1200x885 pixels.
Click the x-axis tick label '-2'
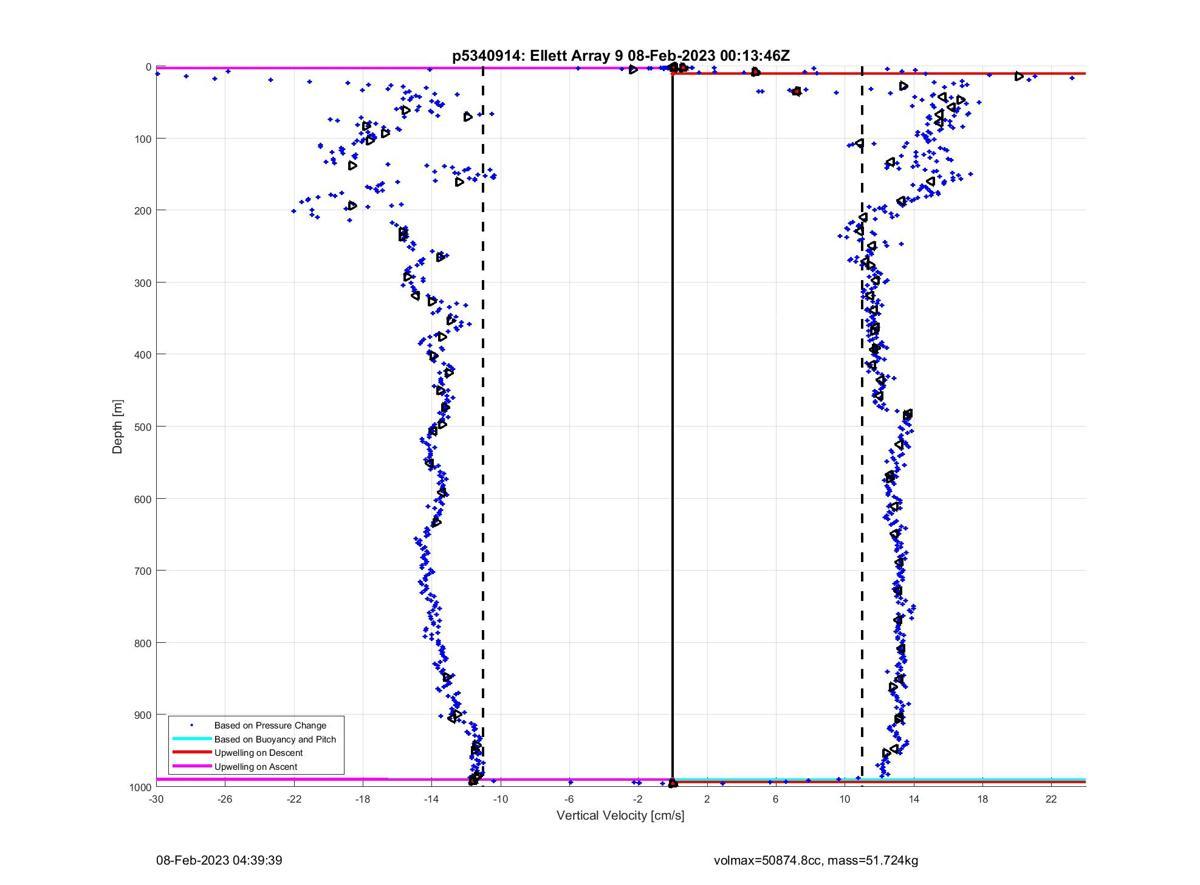click(x=638, y=799)
